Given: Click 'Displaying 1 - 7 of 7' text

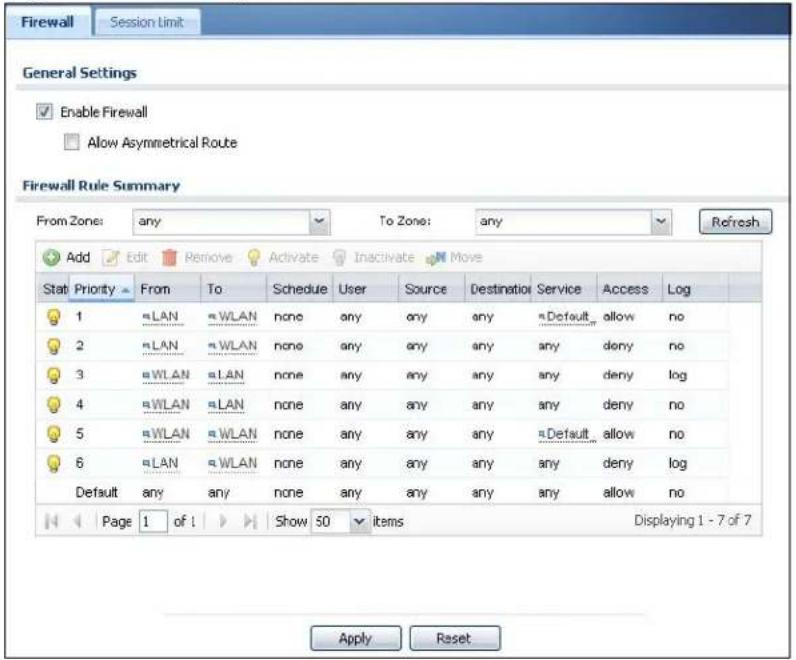Looking at the screenshot, I should [x=692, y=520].
